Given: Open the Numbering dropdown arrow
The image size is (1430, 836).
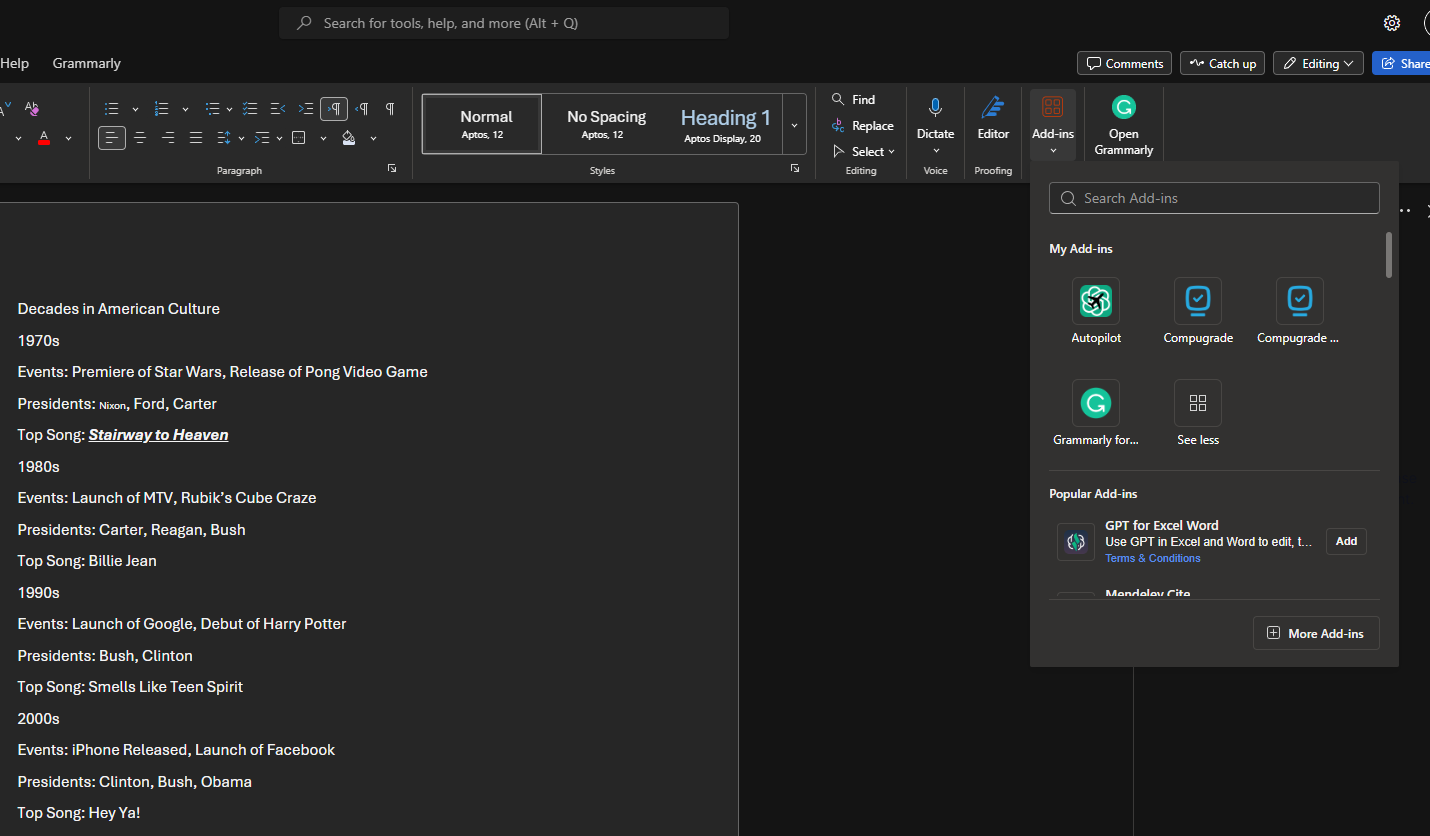Looking at the screenshot, I should [x=185, y=109].
